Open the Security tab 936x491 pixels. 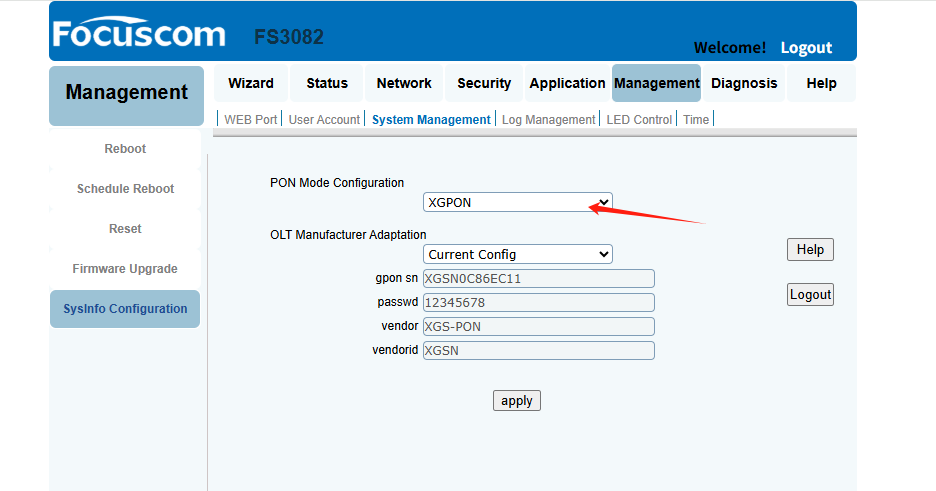coord(484,83)
